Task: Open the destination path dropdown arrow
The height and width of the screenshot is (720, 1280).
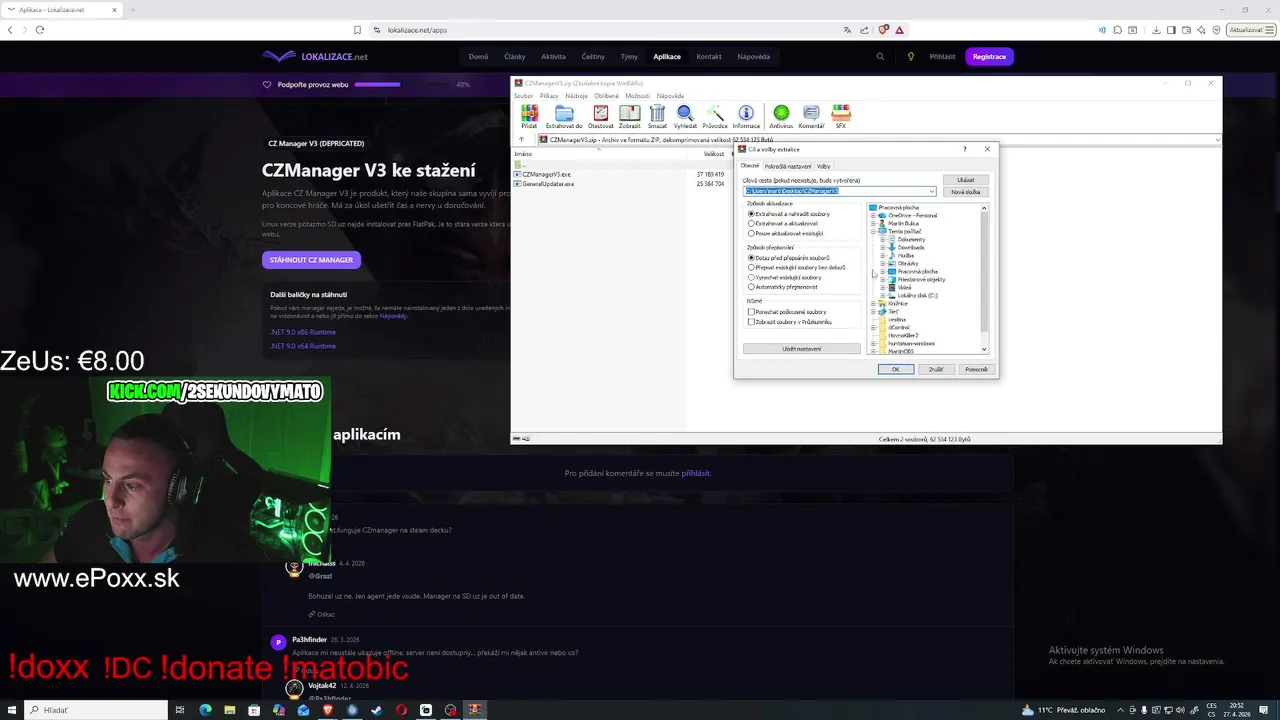Action: click(x=932, y=191)
